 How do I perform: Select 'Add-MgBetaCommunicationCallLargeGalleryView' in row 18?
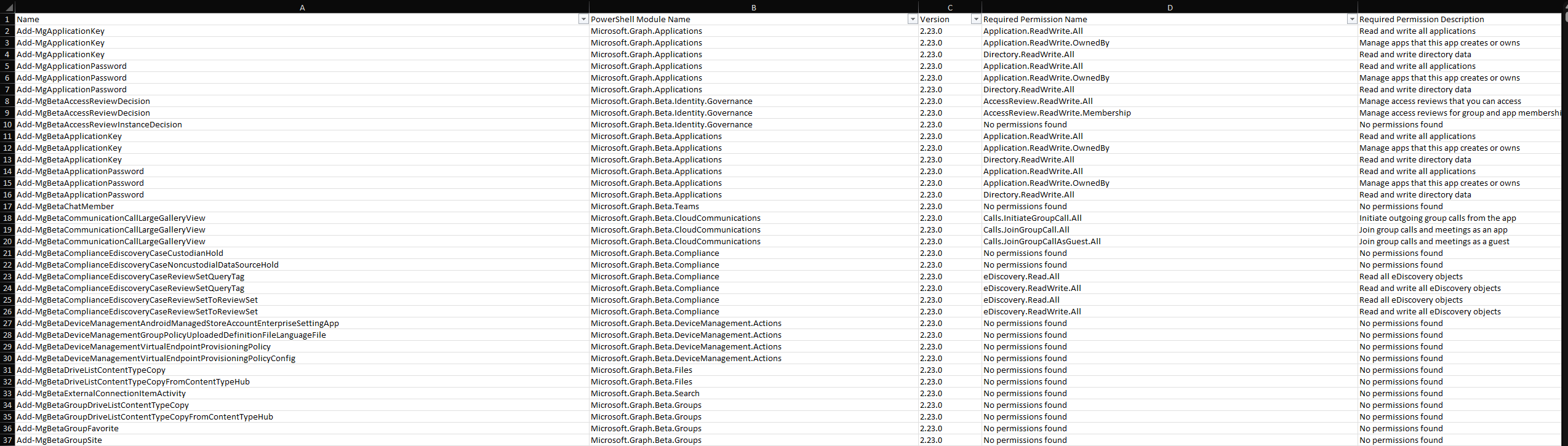point(302,218)
